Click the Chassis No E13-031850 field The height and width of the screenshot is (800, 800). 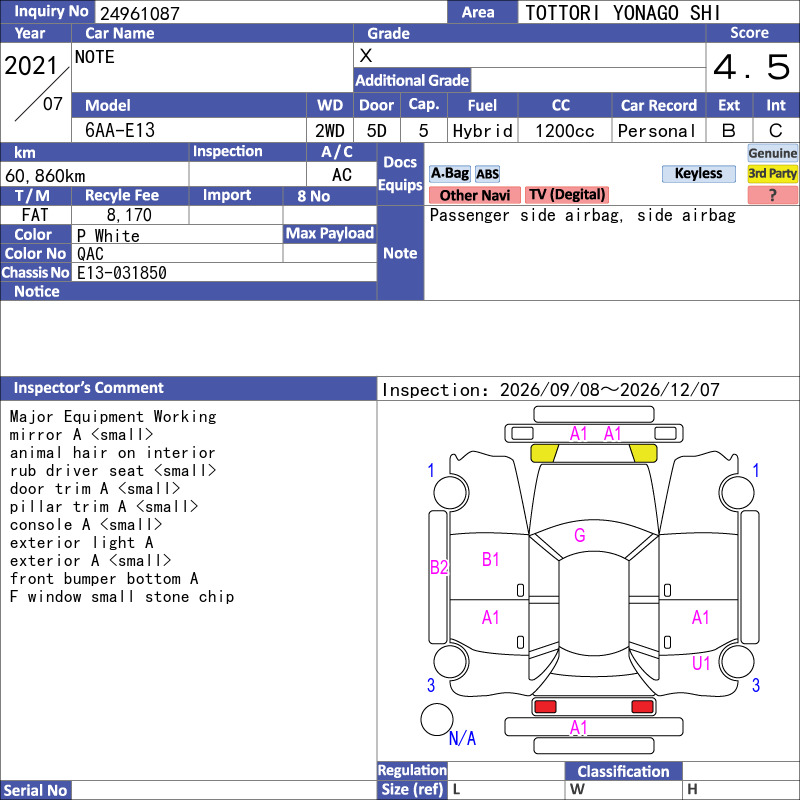[224, 272]
